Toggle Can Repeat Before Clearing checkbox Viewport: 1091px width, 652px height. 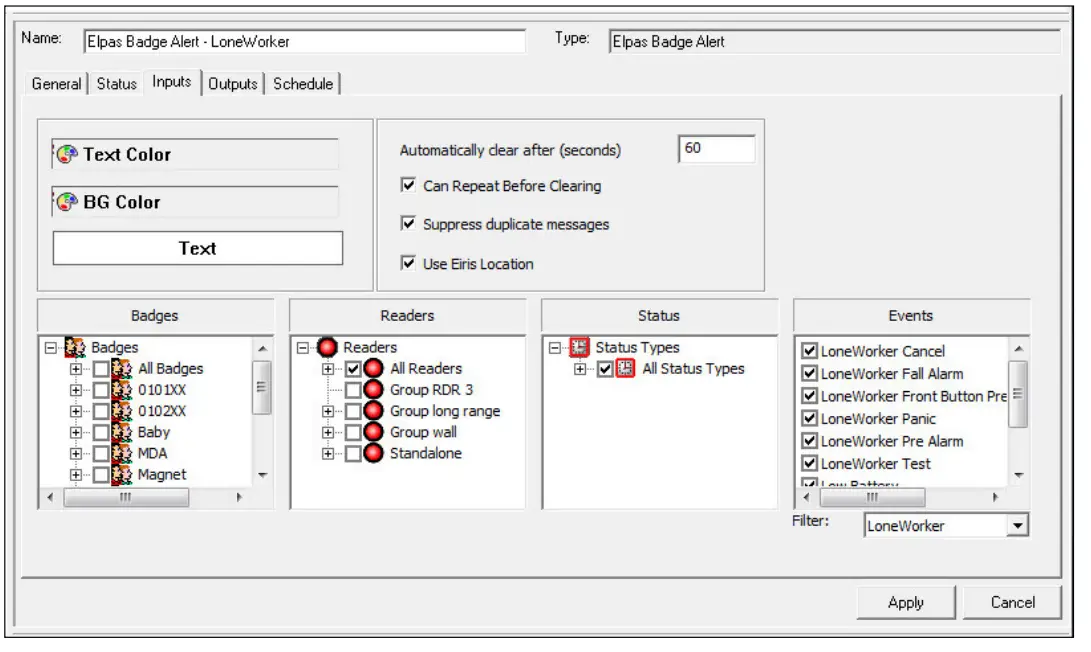click(408, 185)
